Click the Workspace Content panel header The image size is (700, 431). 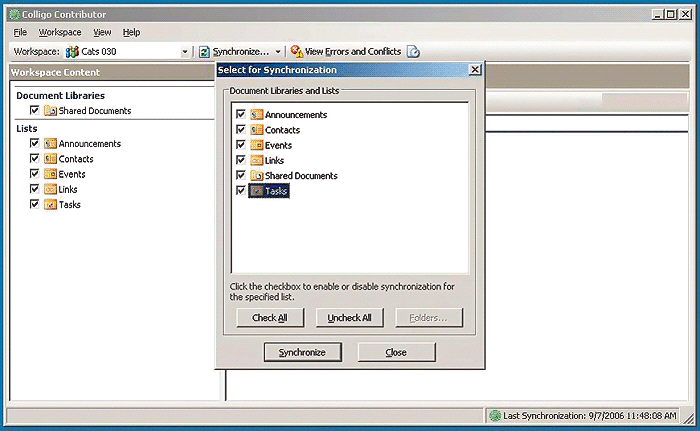[x=112, y=72]
